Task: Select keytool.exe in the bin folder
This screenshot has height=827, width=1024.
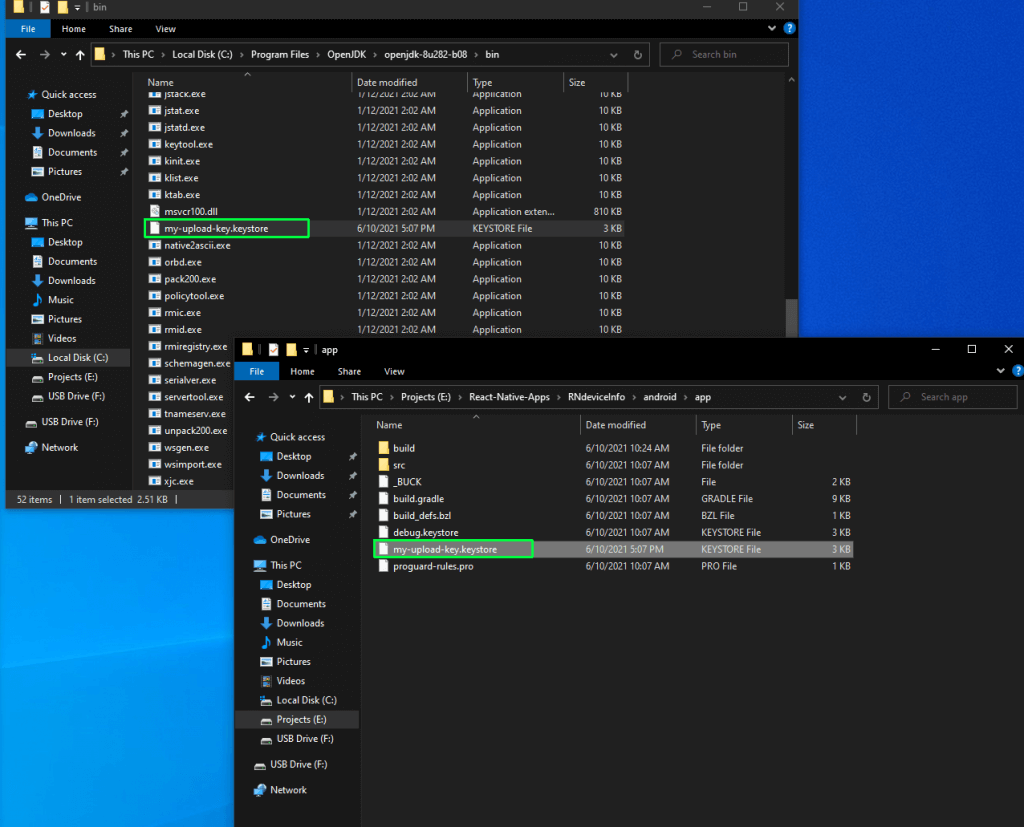Action: tap(188, 144)
